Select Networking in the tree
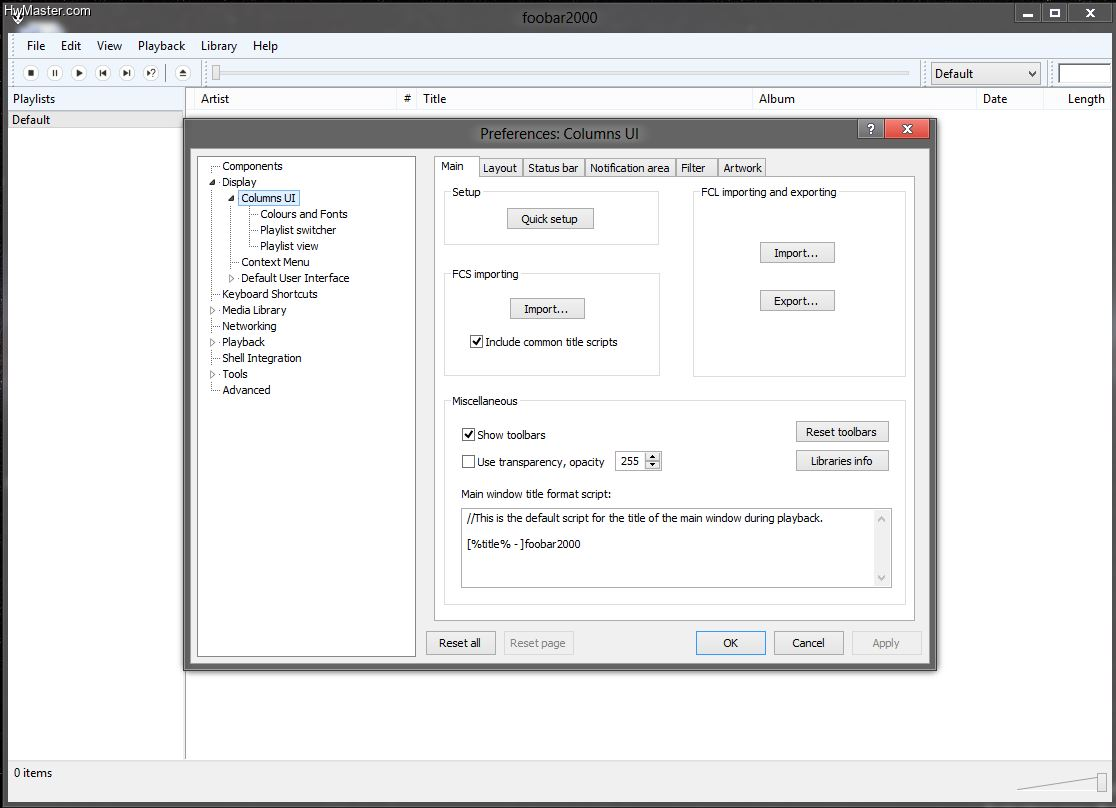The height and width of the screenshot is (808, 1116). [249, 326]
